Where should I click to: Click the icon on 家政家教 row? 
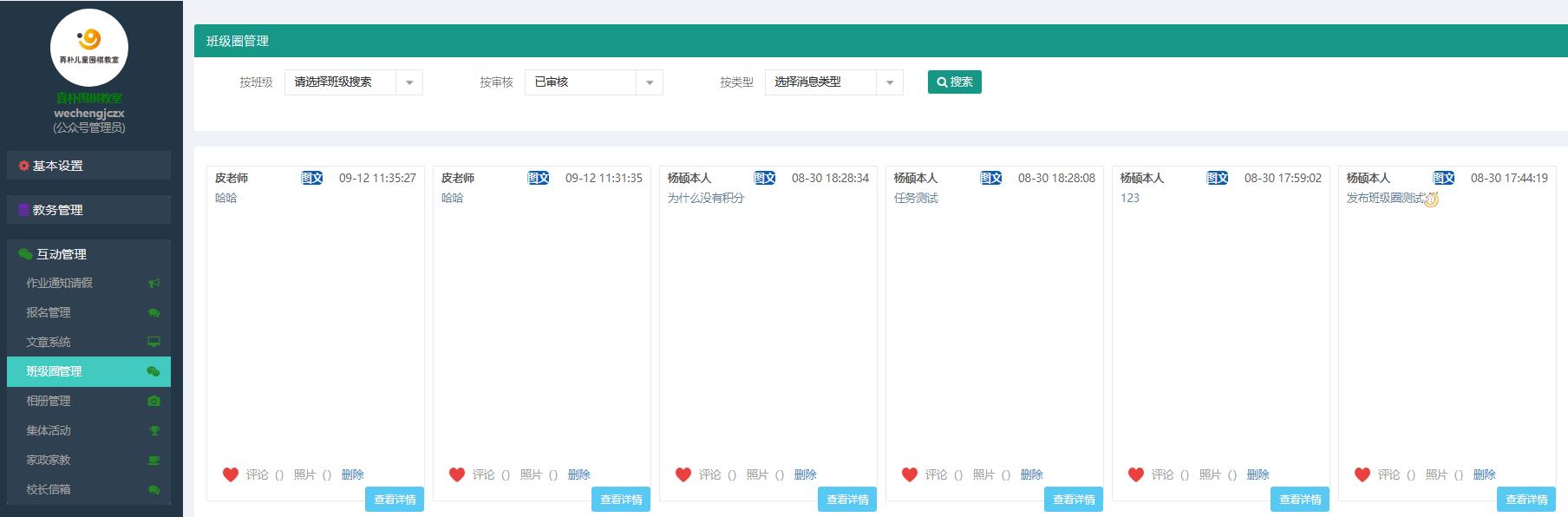tap(154, 460)
